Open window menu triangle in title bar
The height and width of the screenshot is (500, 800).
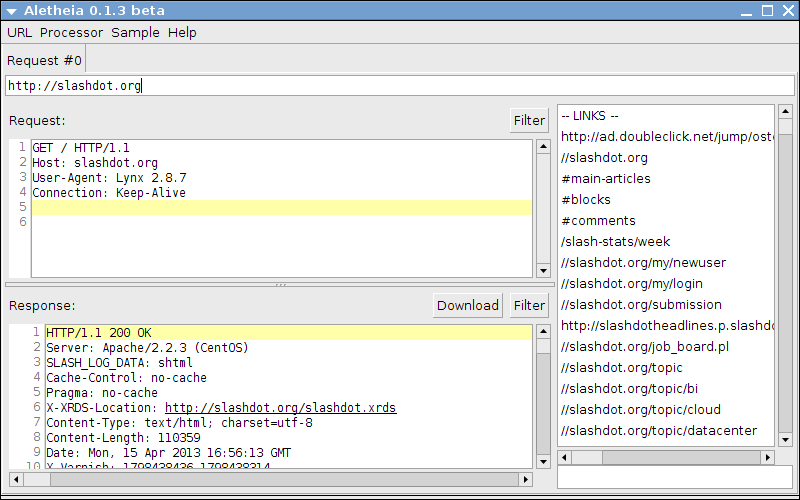click(x=11, y=11)
